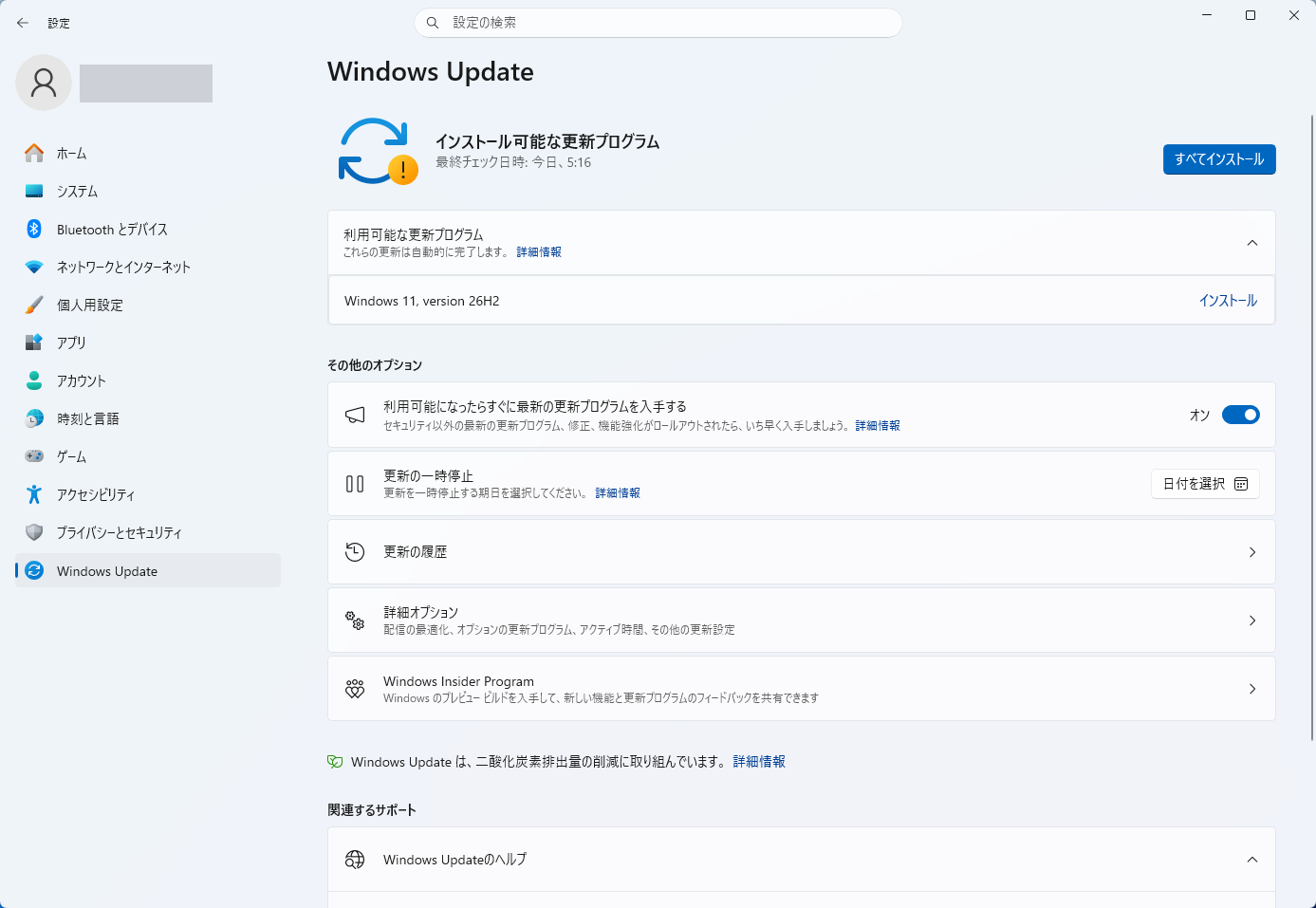Click the update history clock icon
The width and height of the screenshot is (1316, 908).
355,552
